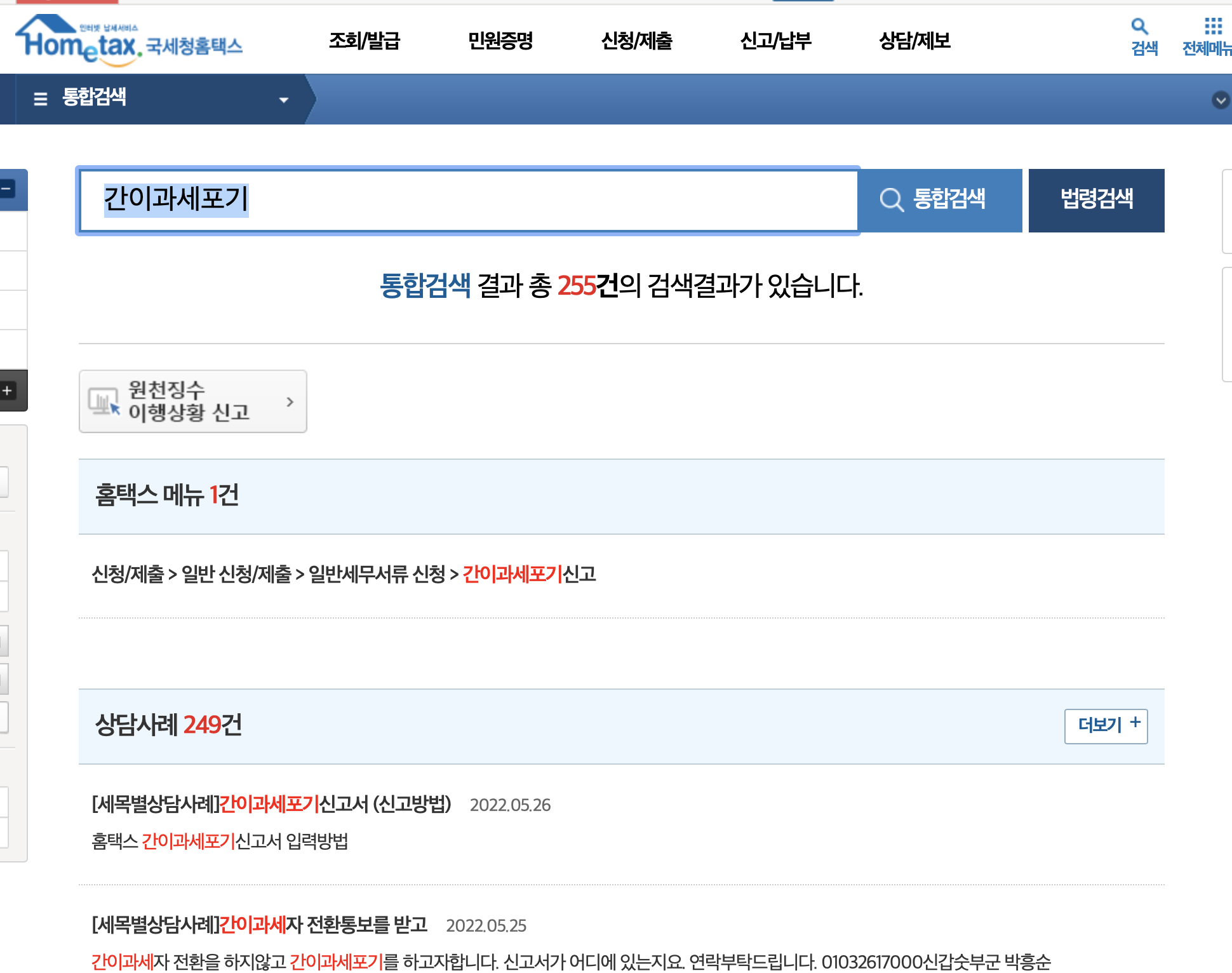Open the 신고/납부 menu

(x=775, y=41)
